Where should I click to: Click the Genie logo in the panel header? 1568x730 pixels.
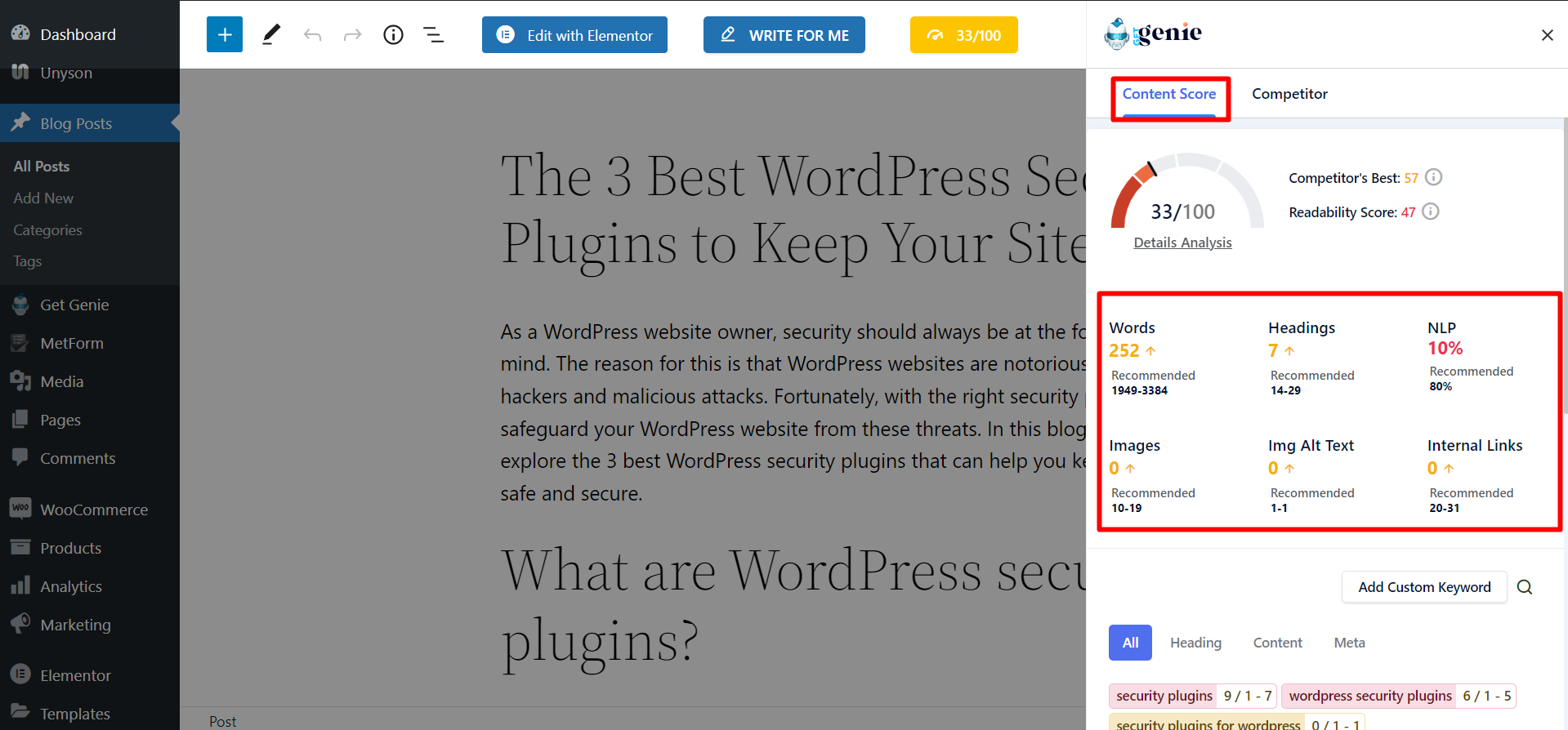(1153, 33)
